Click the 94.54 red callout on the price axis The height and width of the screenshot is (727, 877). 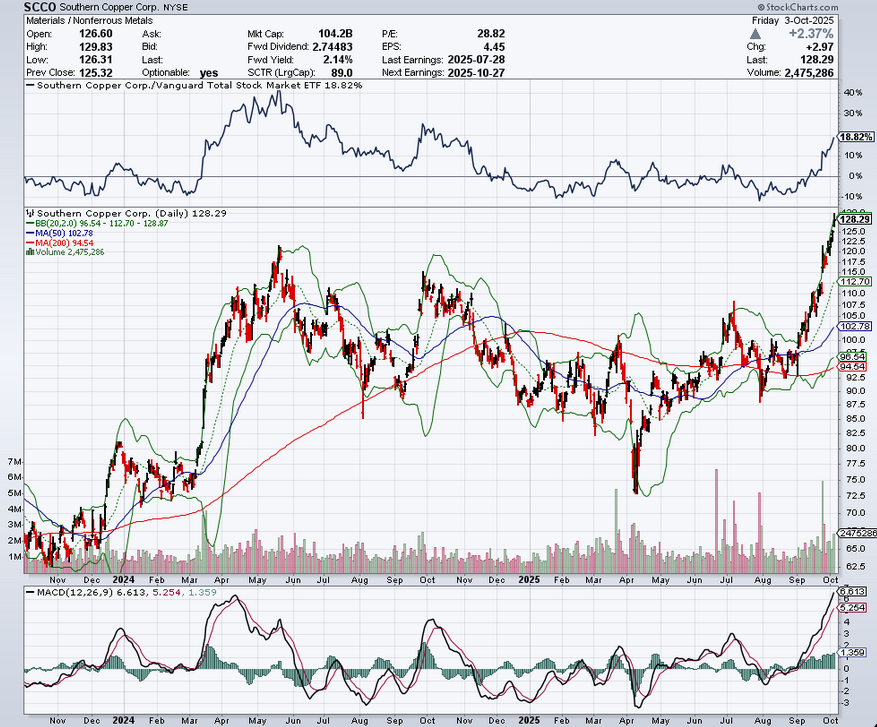[853, 366]
